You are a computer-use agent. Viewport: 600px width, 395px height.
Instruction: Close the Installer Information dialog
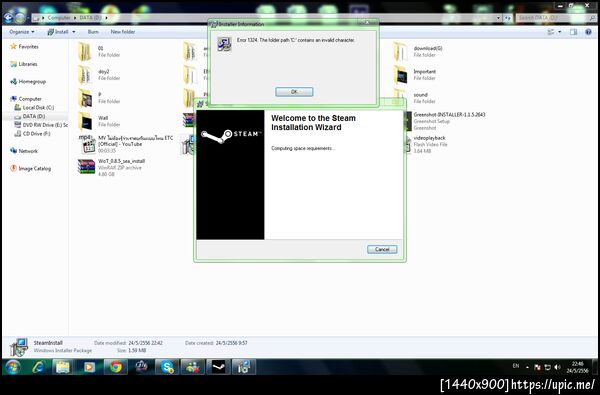click(367, 23)
